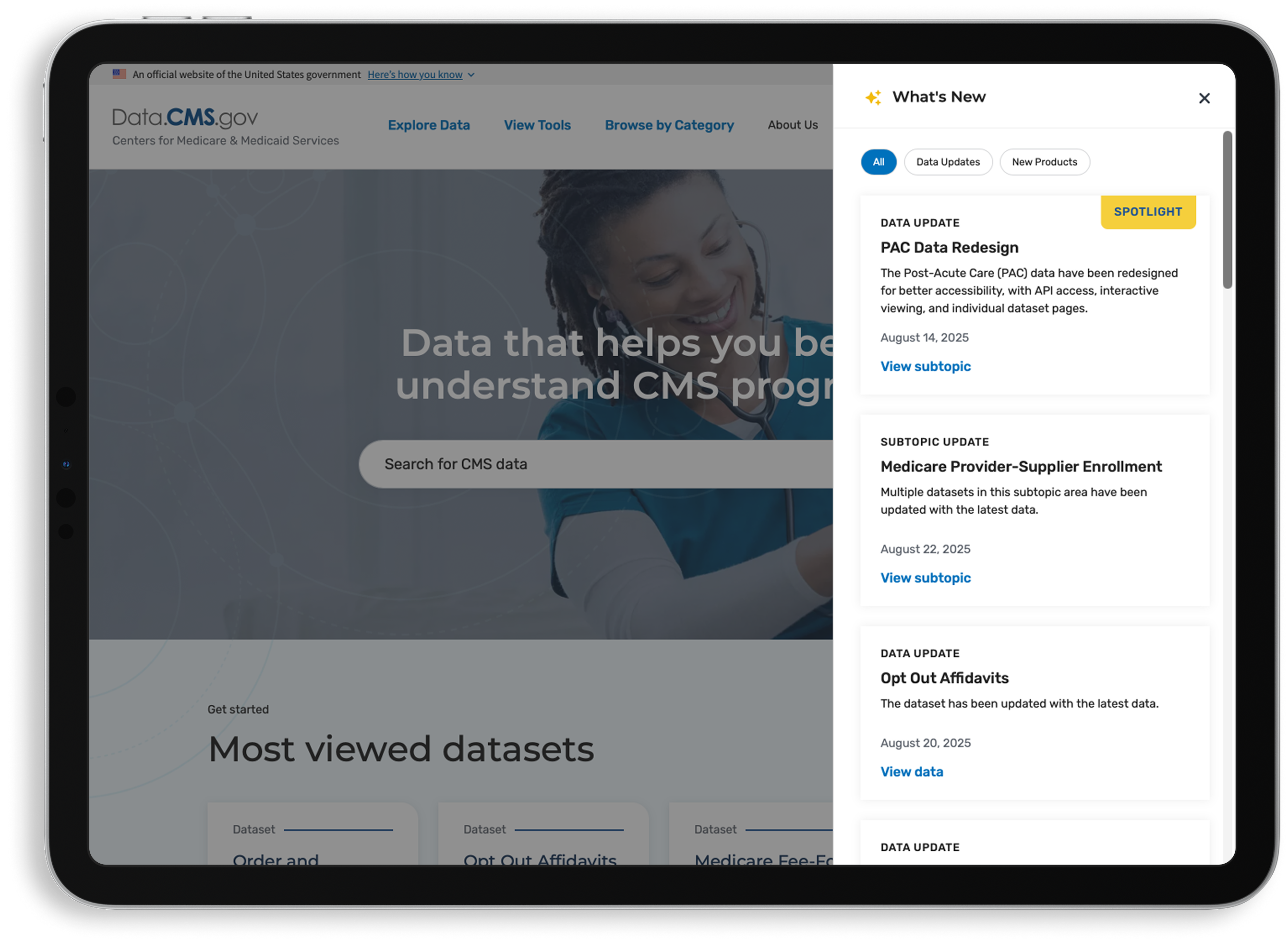Select the All filter pill
This screenshot has height=941, width=1288.
point(878,162)
